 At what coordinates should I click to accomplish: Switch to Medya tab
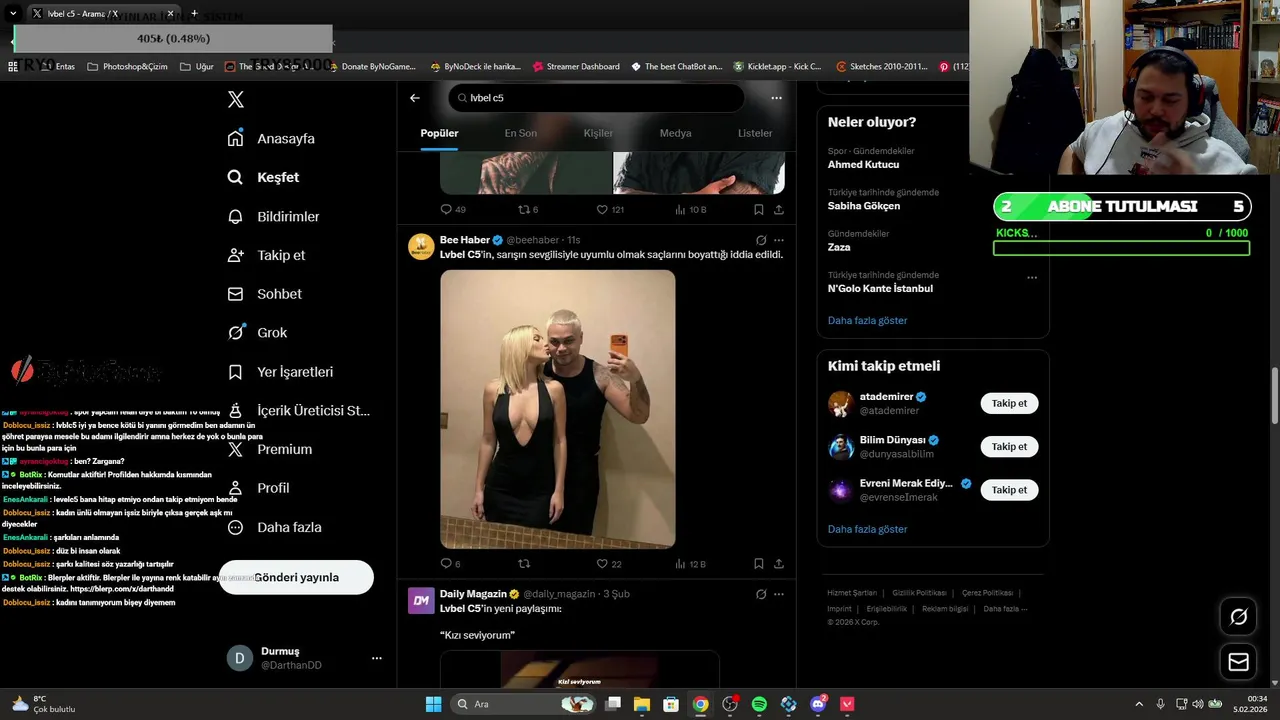pyautogui.click(x=675, y=133)
